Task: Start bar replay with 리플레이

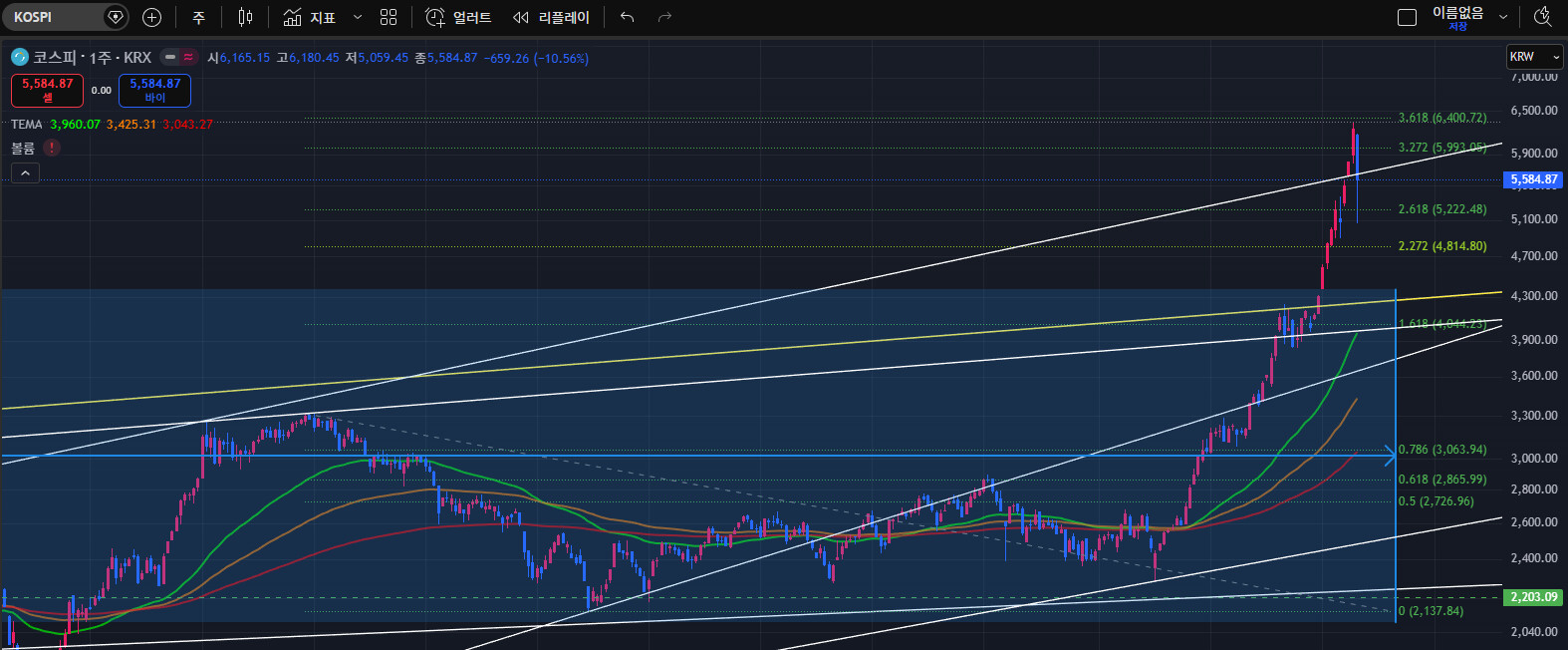Action: tap(551, 17)
